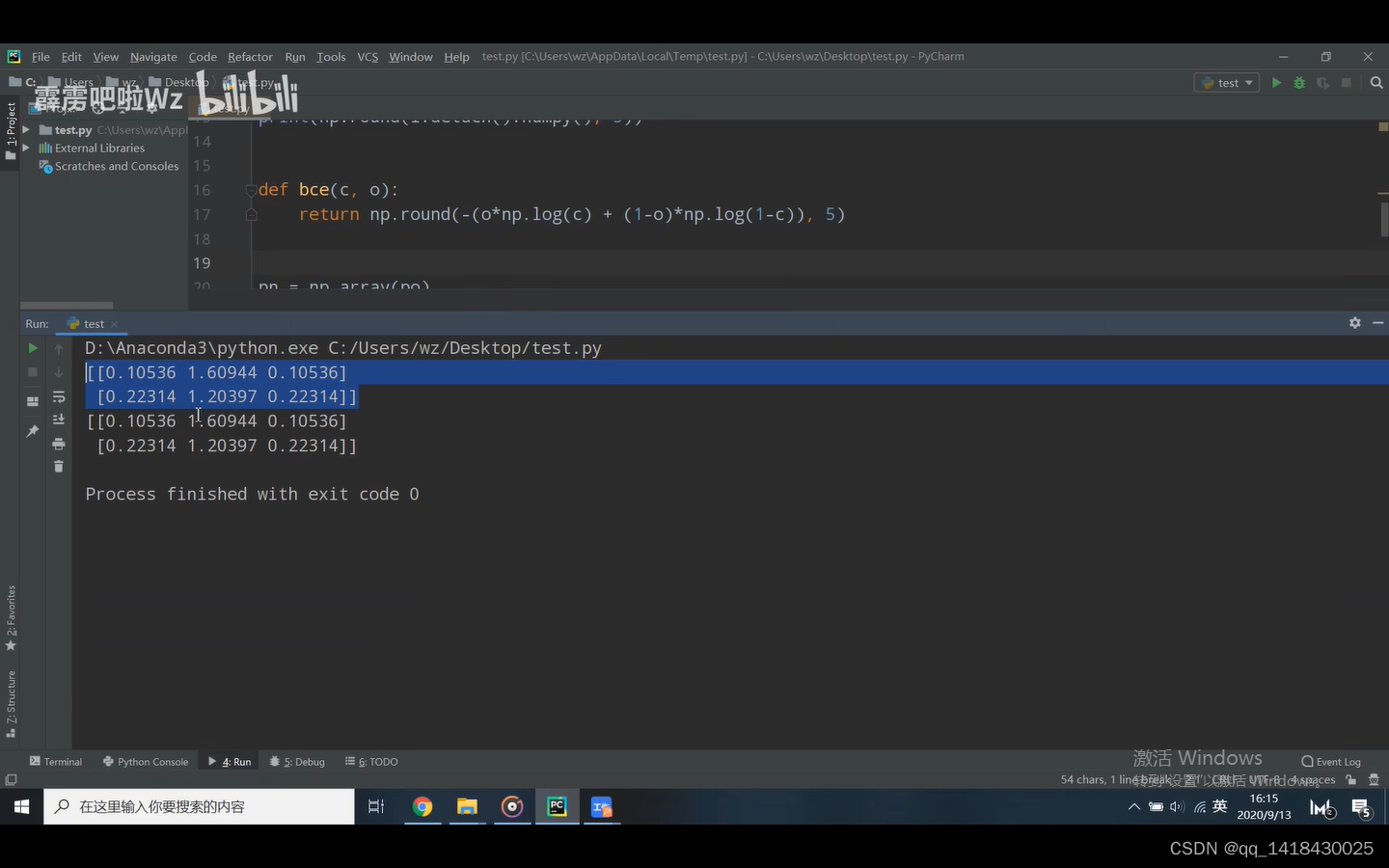Toggle the 1: Project side tab
This screenshot has height=868, width=1389.
point(11,132)
